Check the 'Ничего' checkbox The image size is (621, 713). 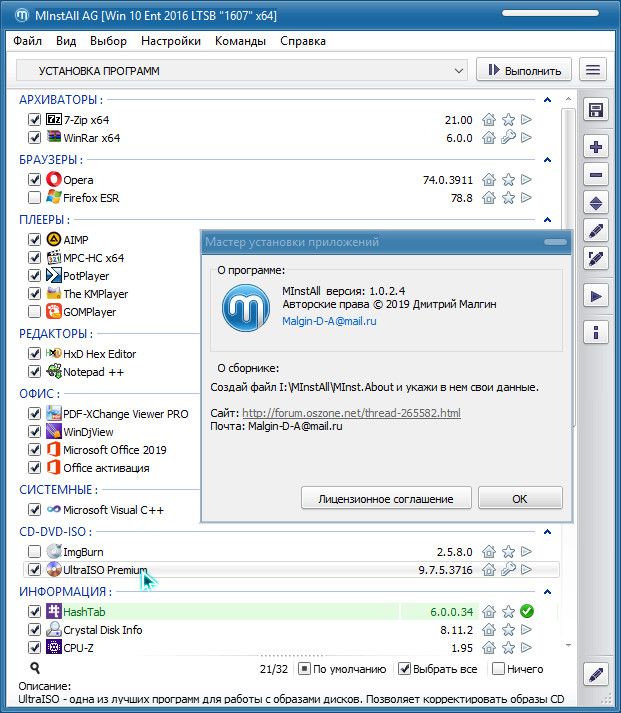(x=499, y=669)
